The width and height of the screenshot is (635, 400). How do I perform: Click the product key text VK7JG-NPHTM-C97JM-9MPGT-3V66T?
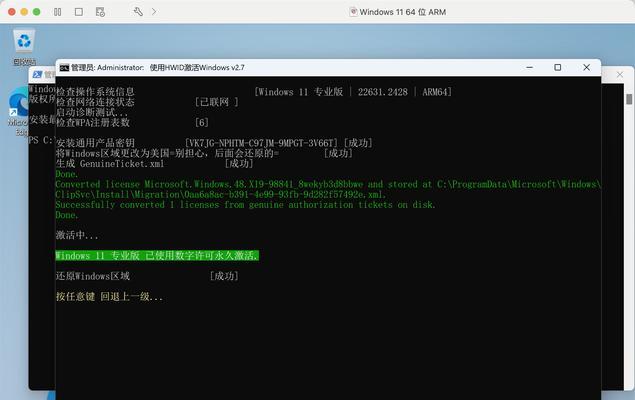tap(261, 143)
